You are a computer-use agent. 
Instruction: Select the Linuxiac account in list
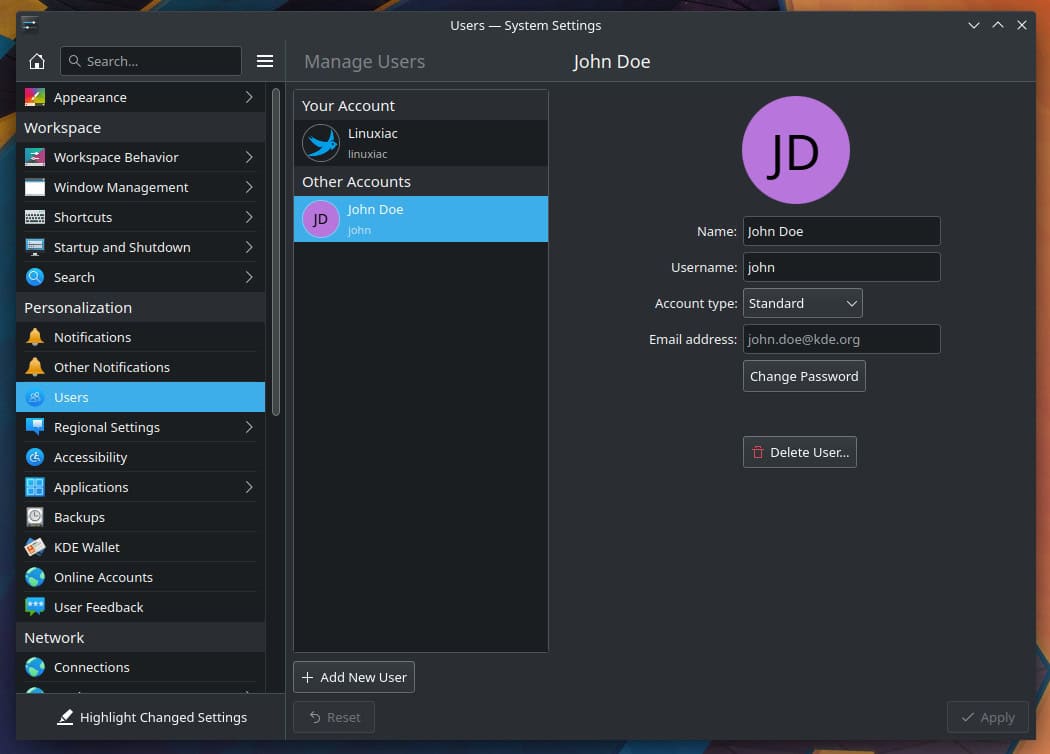tap(420, 143)
